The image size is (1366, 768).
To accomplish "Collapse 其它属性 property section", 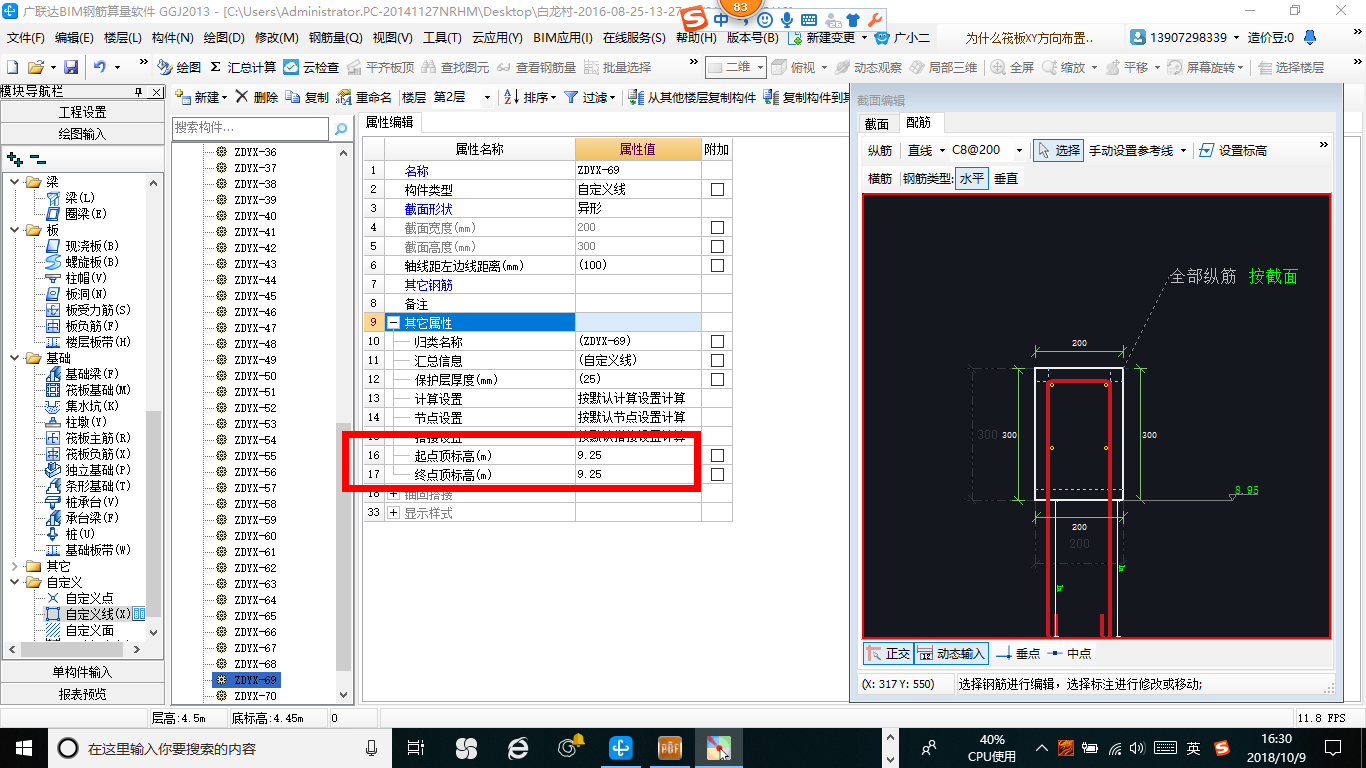I will [393, 323].
